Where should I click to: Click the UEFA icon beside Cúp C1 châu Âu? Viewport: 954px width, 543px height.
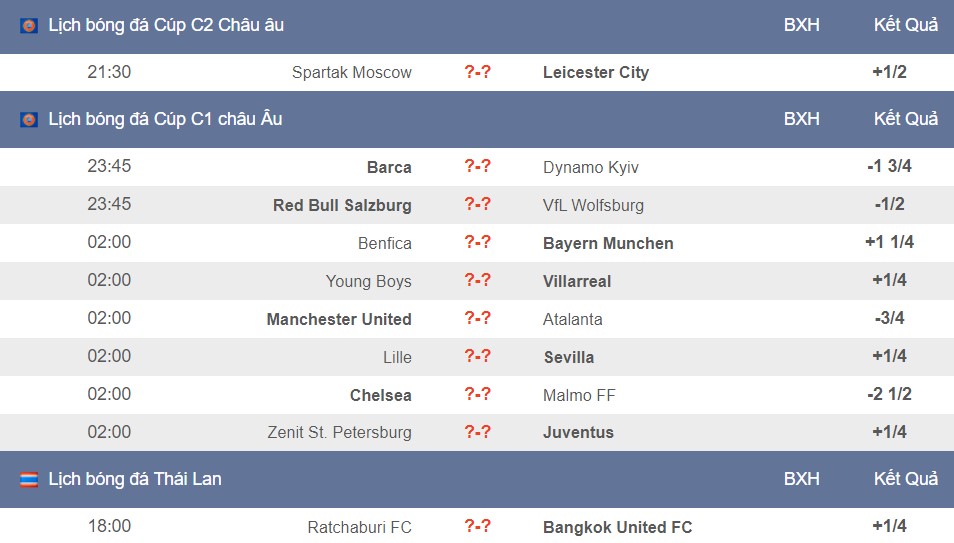[29, 119]
